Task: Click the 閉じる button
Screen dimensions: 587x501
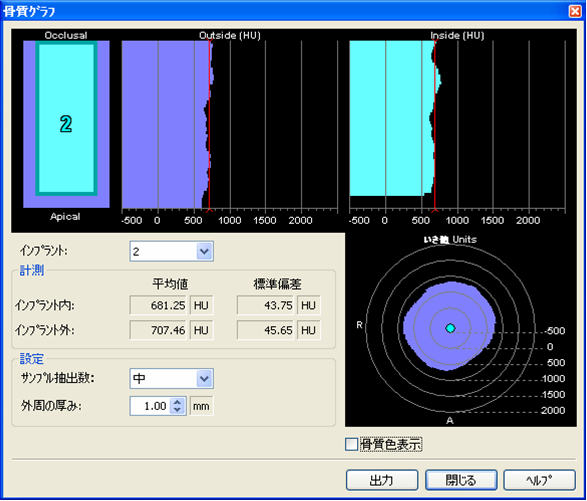Action: click(x=461, y=480)
